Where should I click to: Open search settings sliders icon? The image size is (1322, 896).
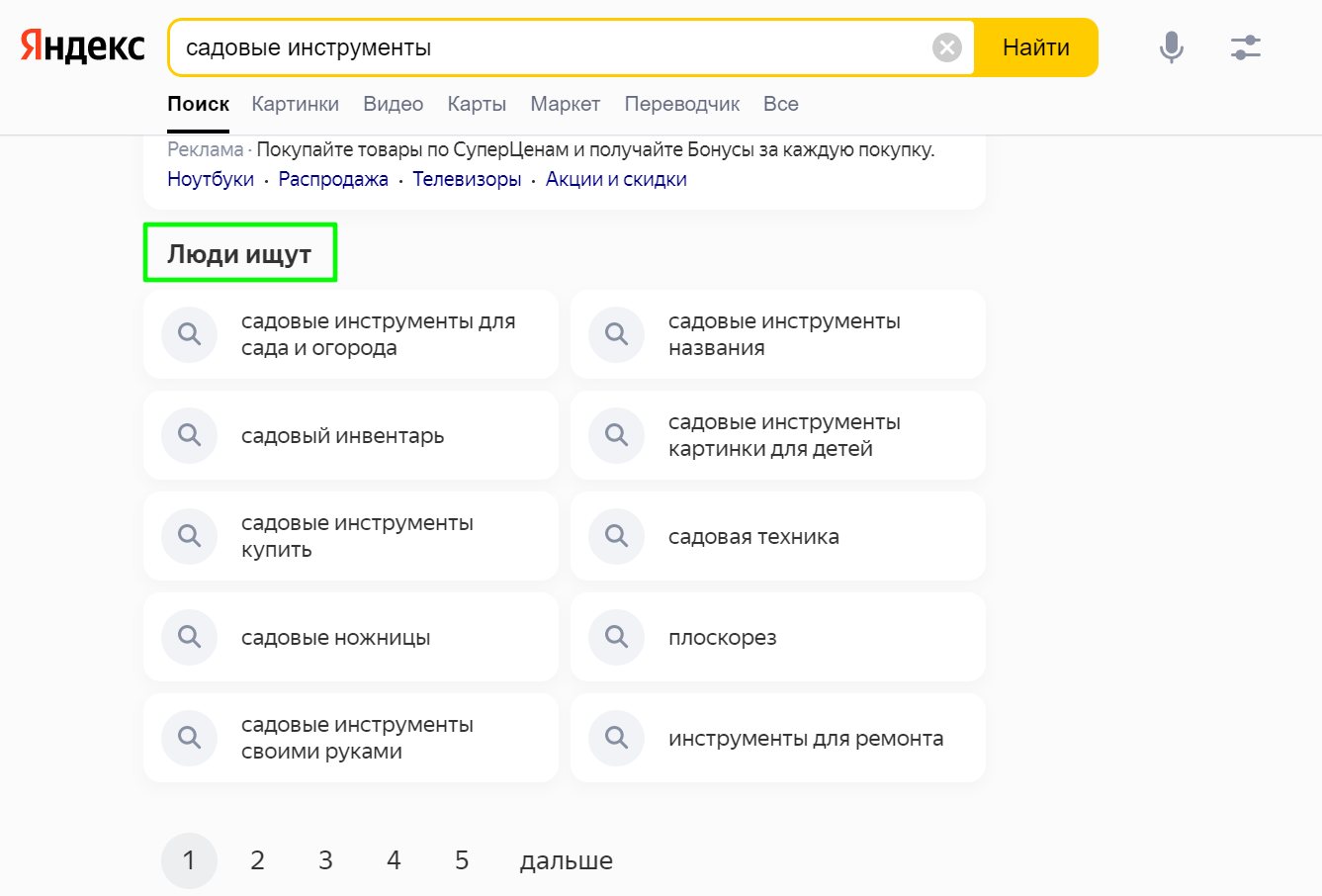[1246, 47]
